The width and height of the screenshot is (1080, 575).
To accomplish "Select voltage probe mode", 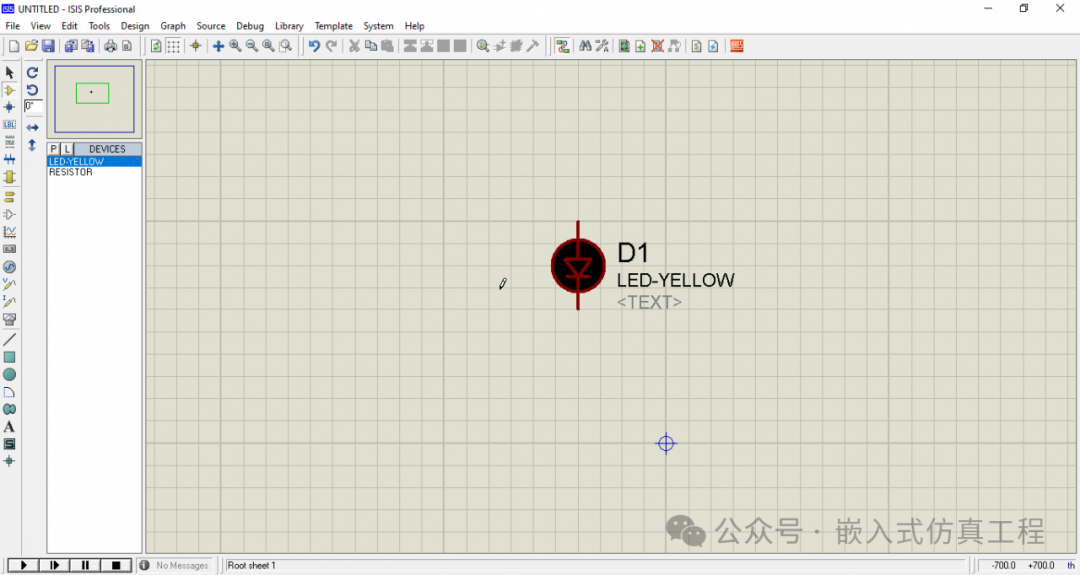I will (x=10, y=284).
